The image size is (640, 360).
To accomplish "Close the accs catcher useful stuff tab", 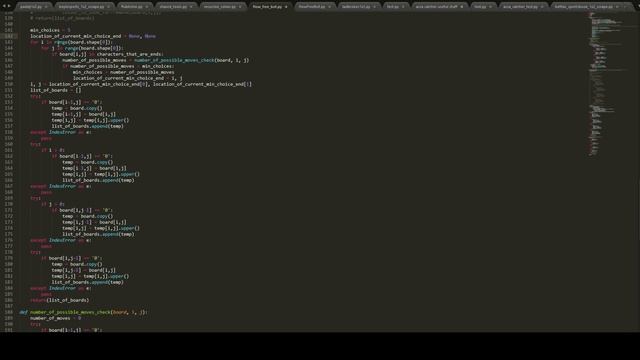I will click(x=462, y=7).
